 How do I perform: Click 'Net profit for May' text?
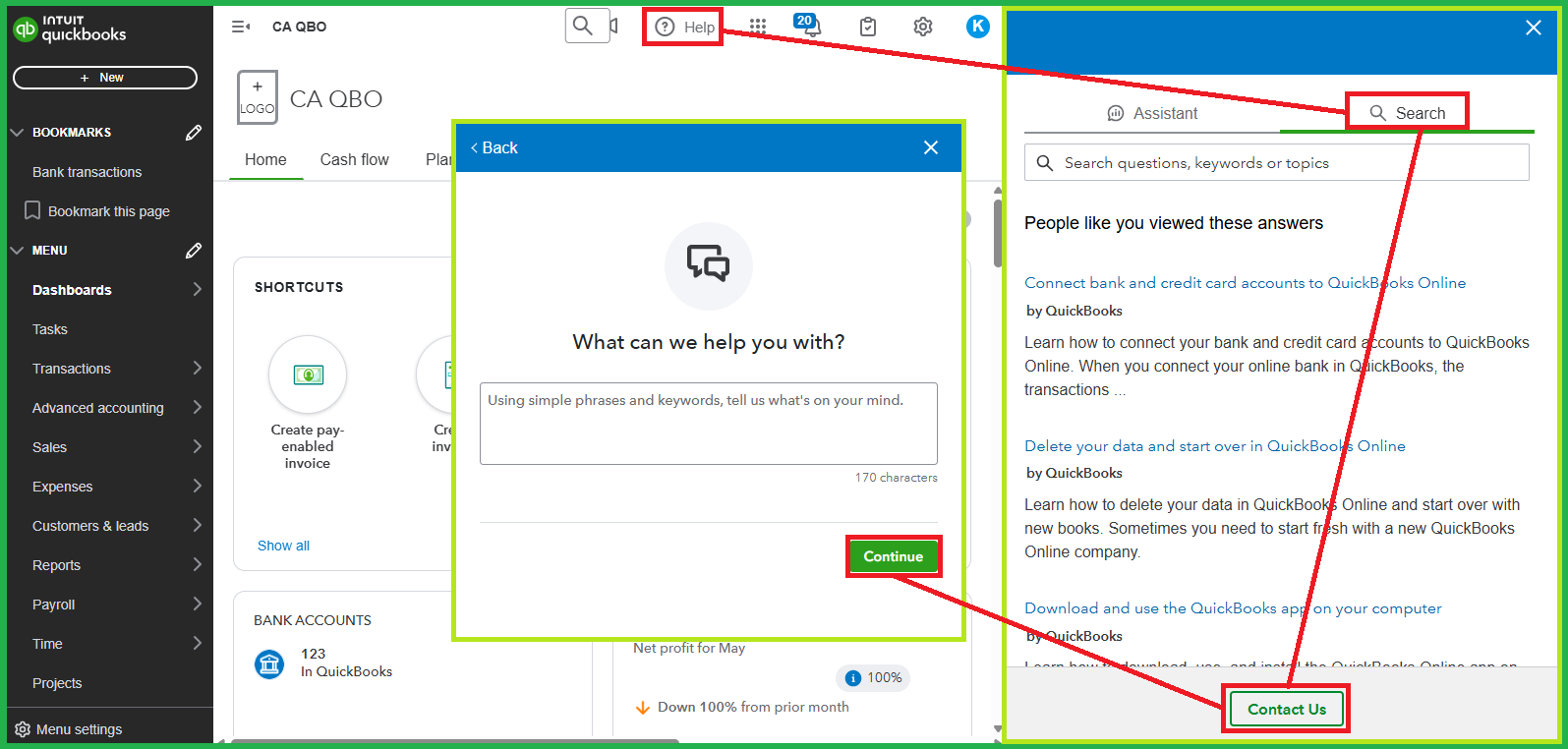(x=689, y=648)
